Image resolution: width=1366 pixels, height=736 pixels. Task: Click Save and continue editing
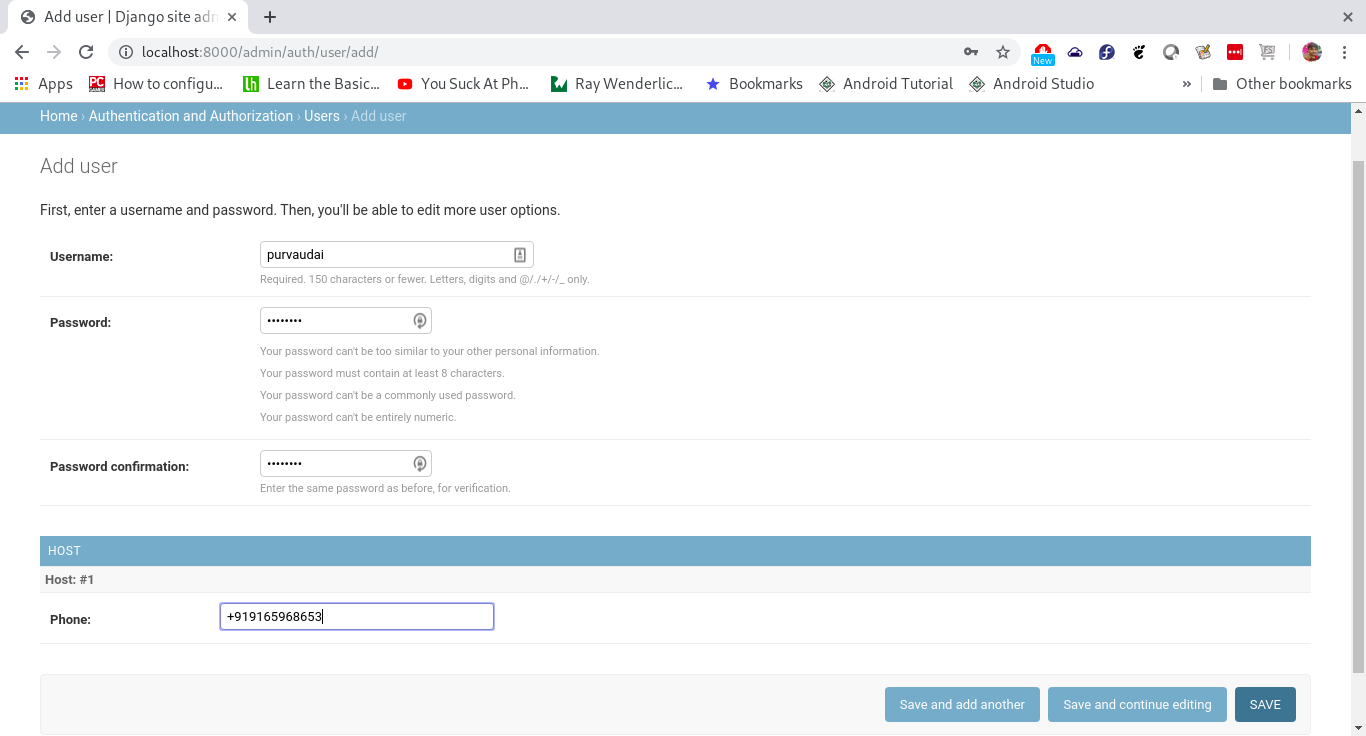coord(1137,704)
